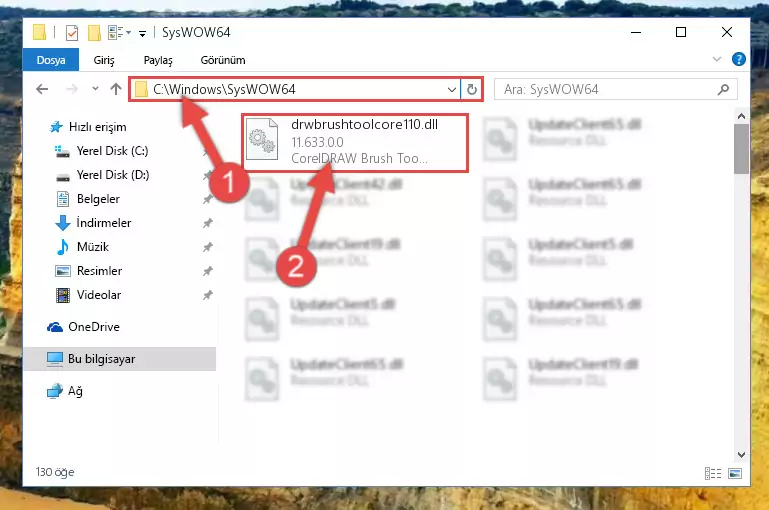
Task: Click the Hızlı erişim star icon
Action: 56,127
